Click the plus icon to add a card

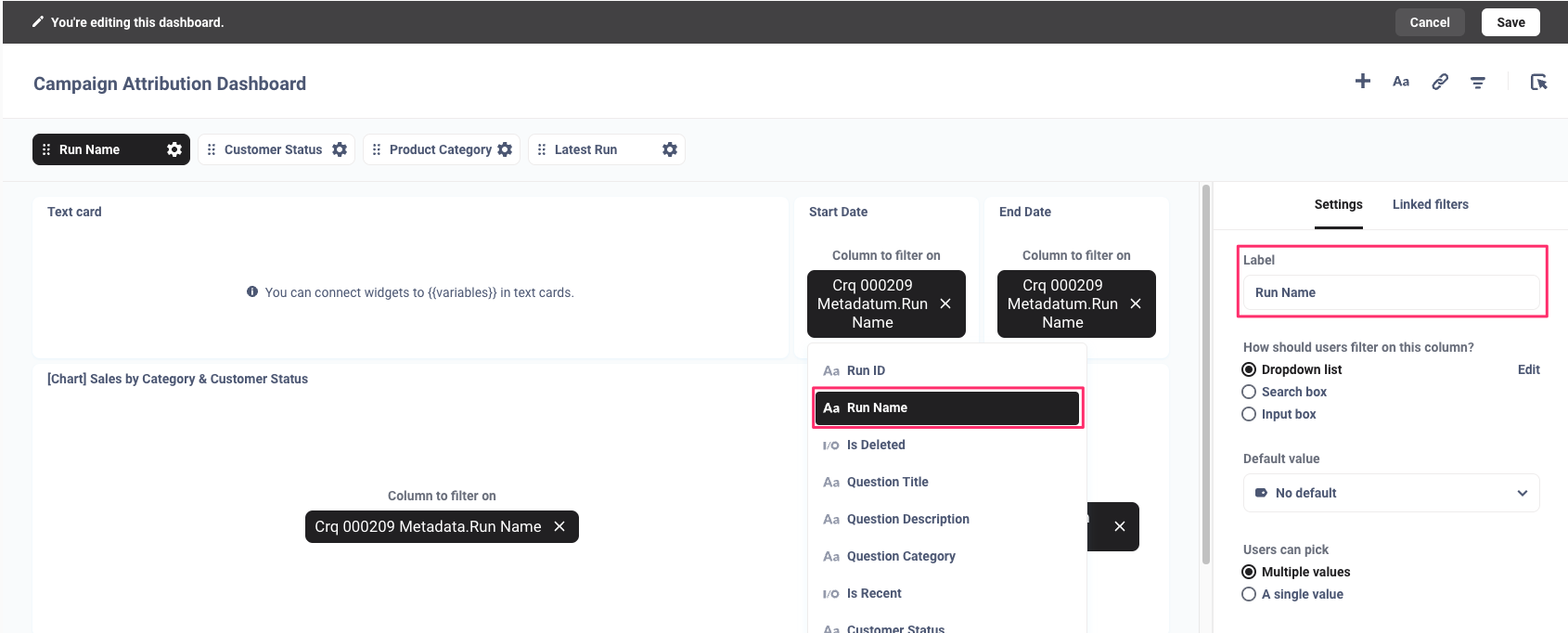click(1362, 82)
